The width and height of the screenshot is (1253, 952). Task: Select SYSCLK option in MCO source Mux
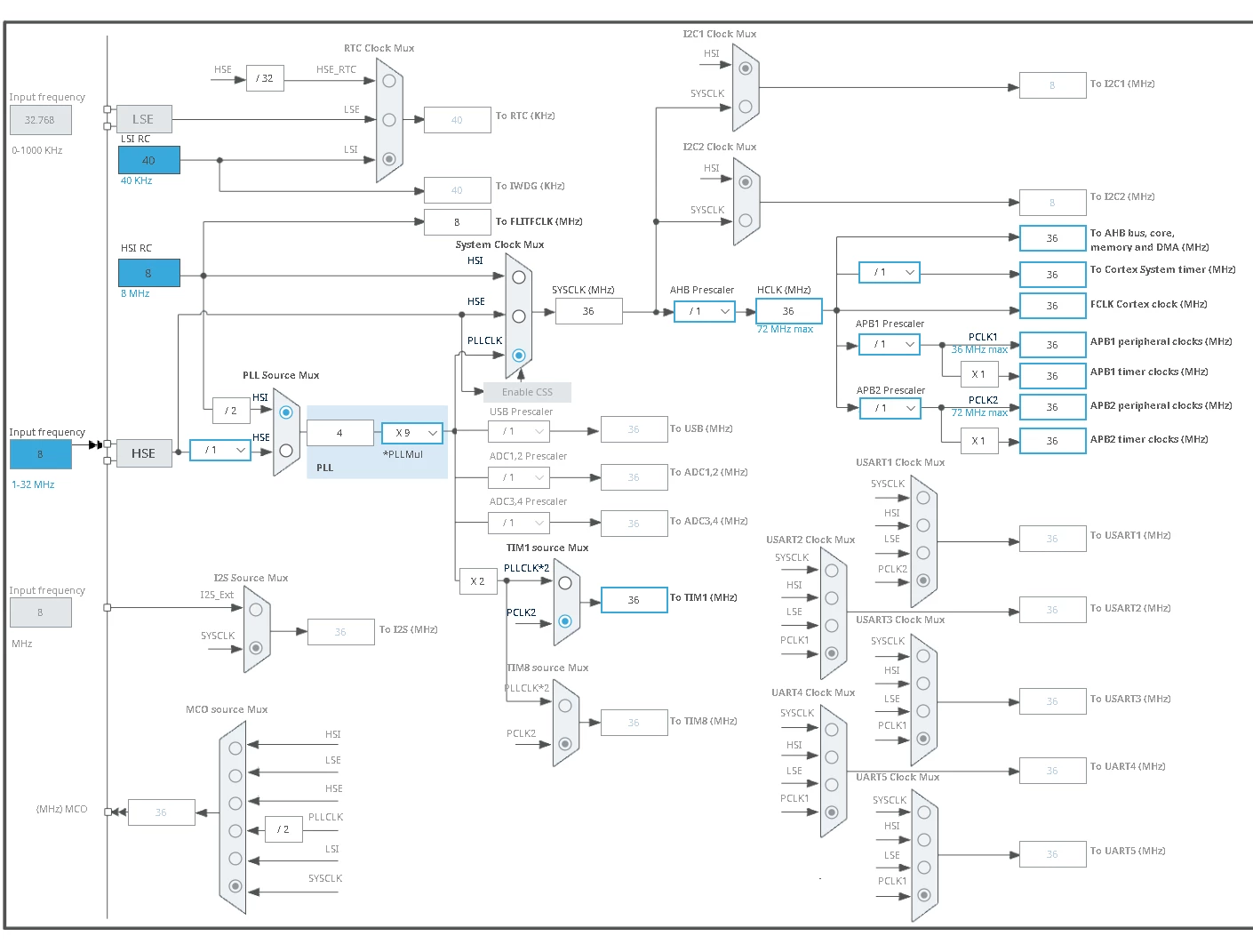click(x=235, y=886)
